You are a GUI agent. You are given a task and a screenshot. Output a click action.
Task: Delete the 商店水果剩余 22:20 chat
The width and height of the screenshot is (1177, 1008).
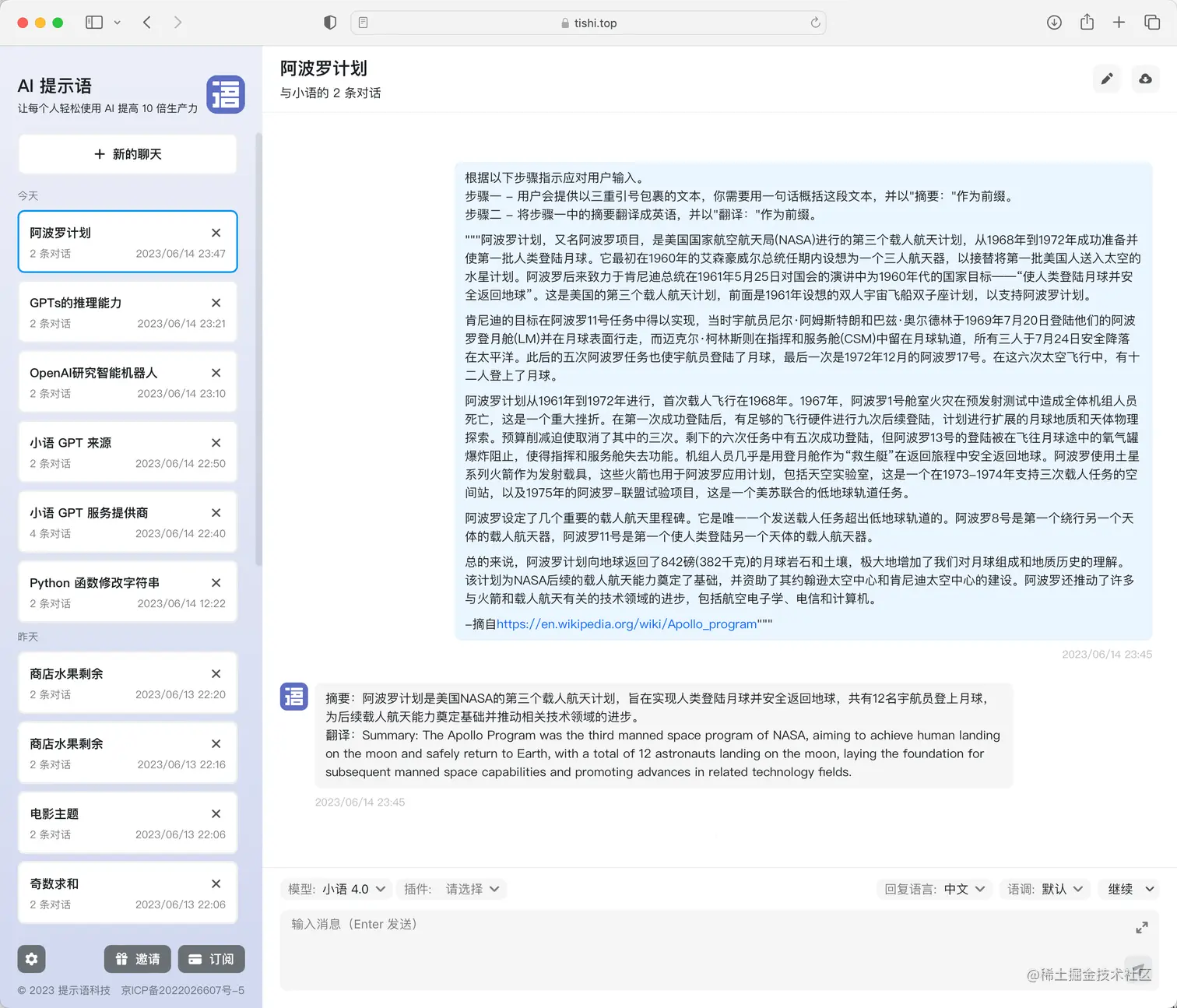pyautogui.click(x=216, y=674)
